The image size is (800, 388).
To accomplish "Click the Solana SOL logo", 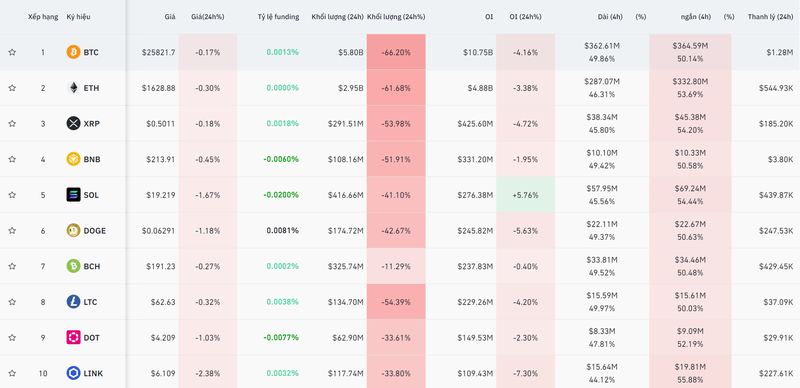I will pyautogui.click(x=73, y=195).
